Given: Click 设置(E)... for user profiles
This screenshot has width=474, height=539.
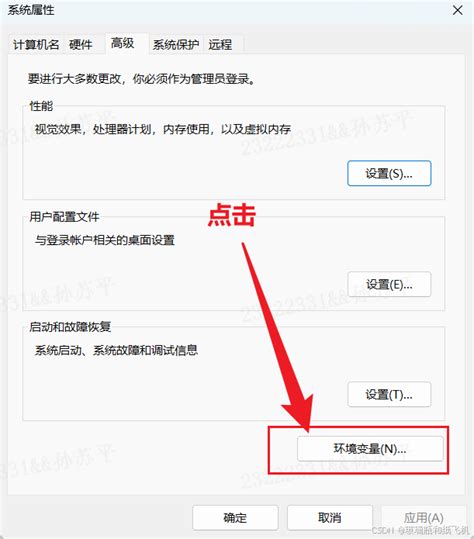Looking at the screenshot, I should click(389, 284).
